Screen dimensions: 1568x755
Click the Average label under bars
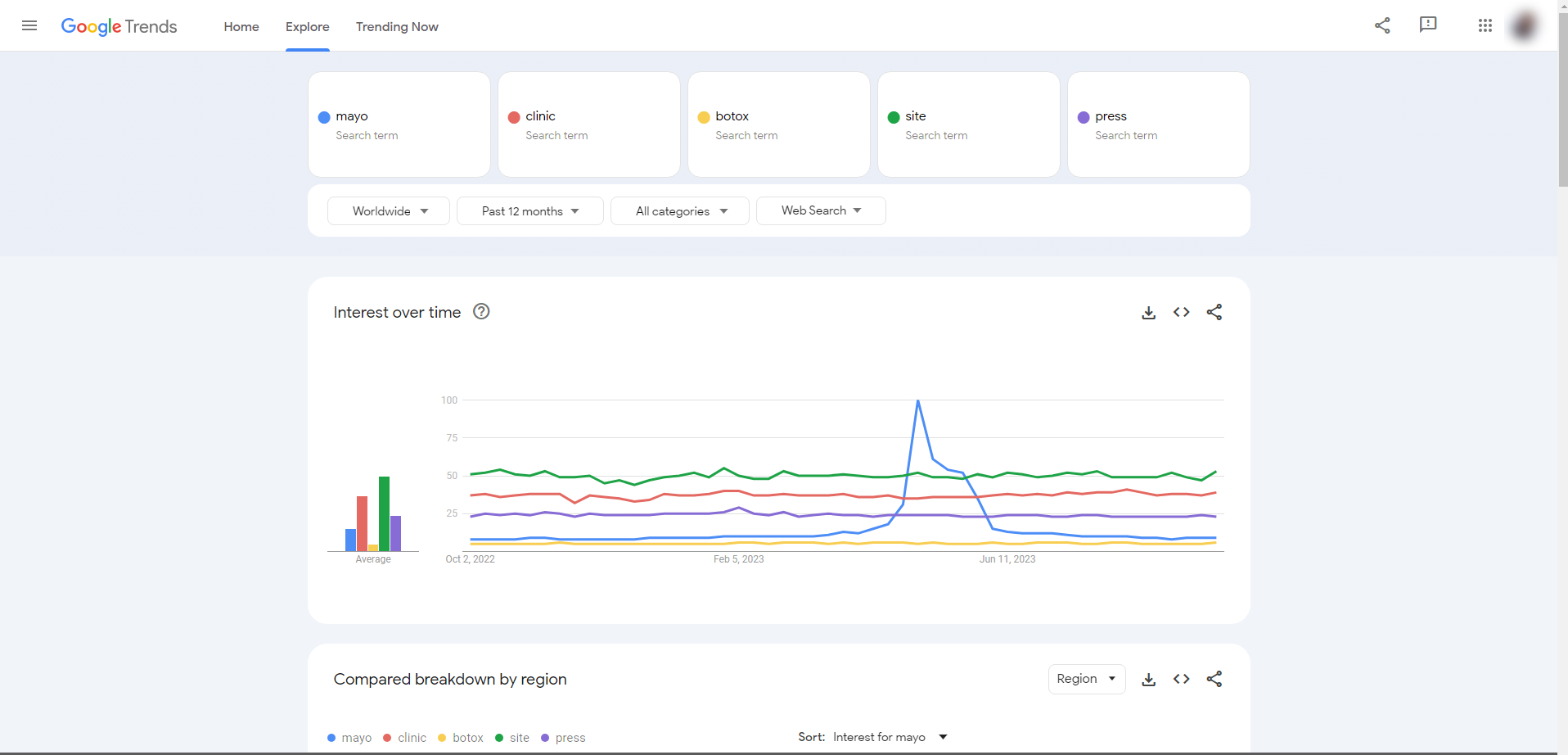tap(373, 559)
